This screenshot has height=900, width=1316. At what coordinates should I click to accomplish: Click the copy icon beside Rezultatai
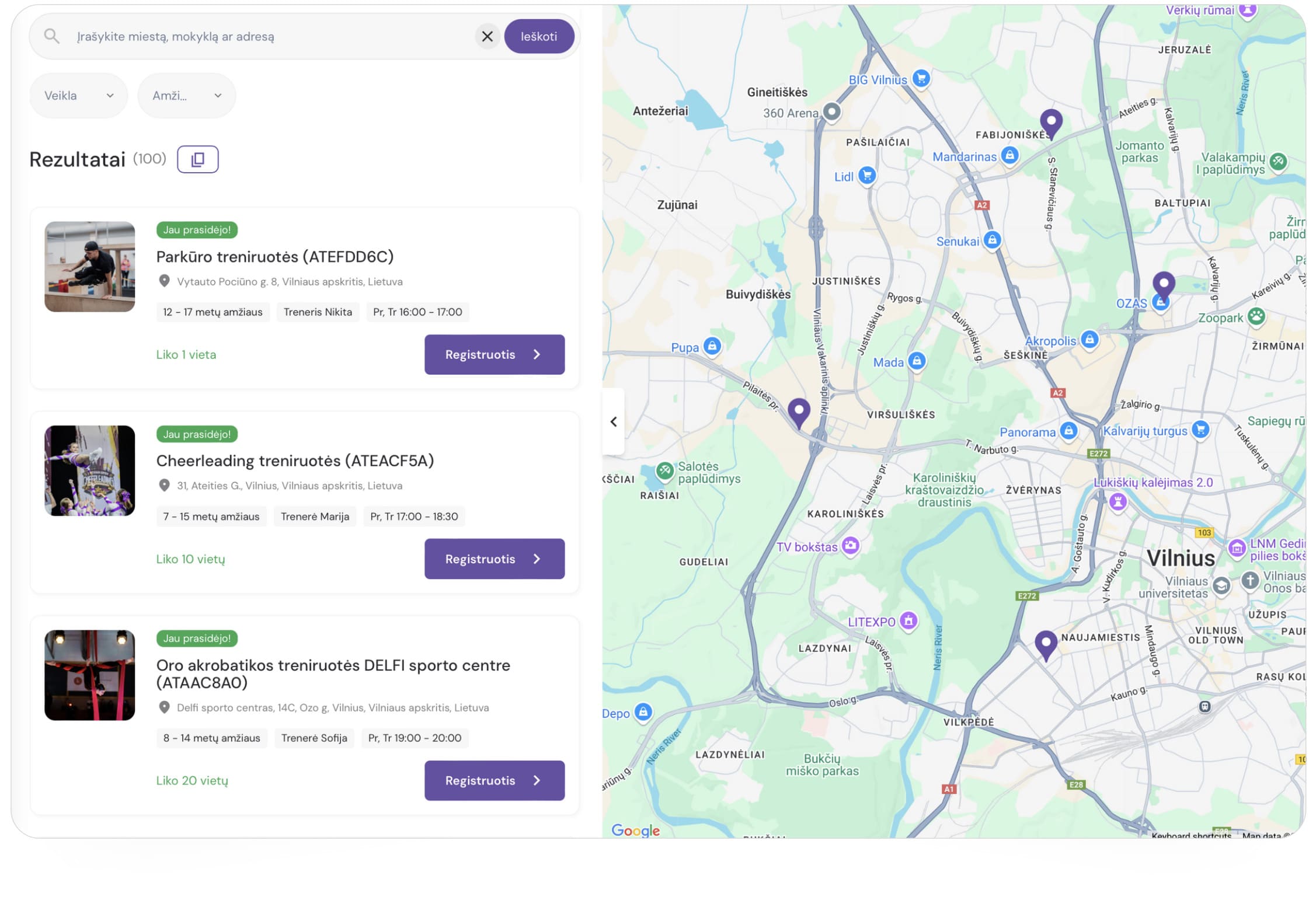197,159
